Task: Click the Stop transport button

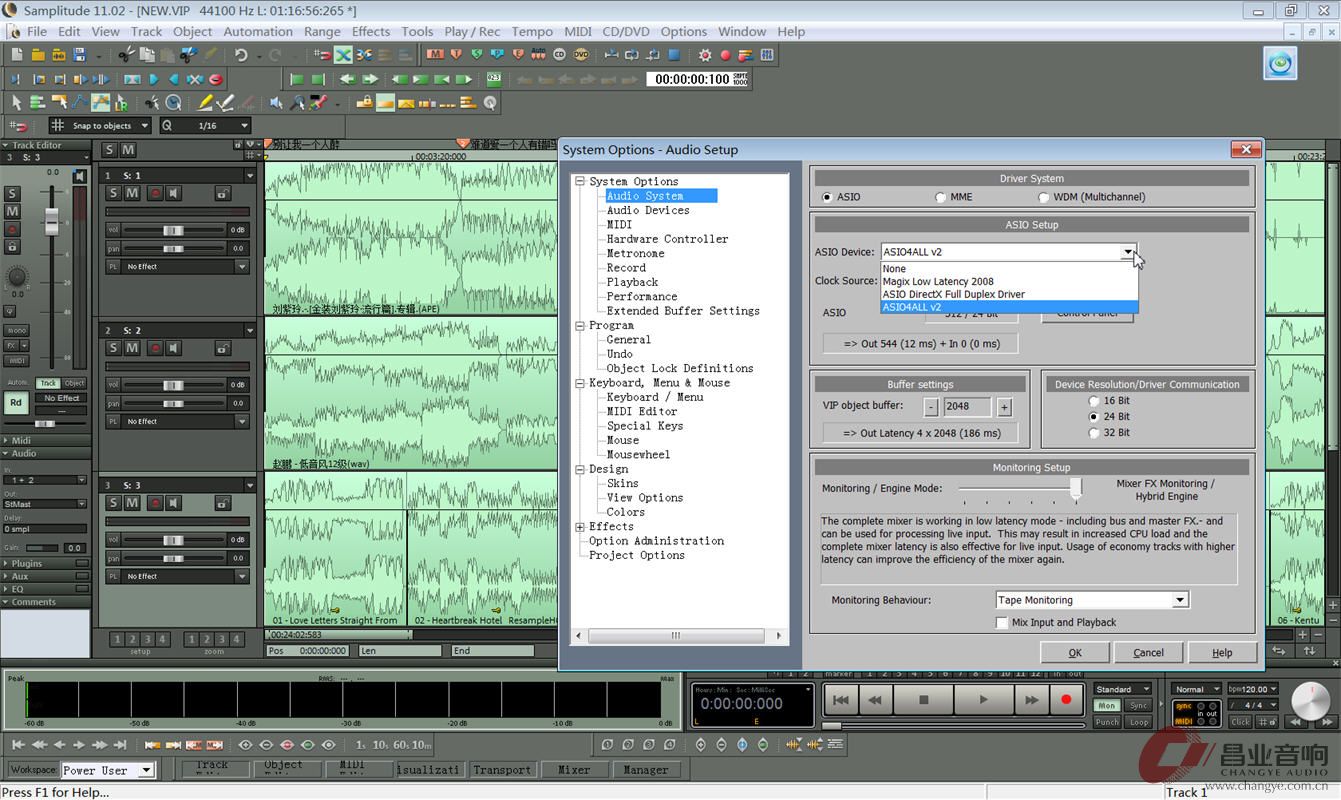Action: 924,700
